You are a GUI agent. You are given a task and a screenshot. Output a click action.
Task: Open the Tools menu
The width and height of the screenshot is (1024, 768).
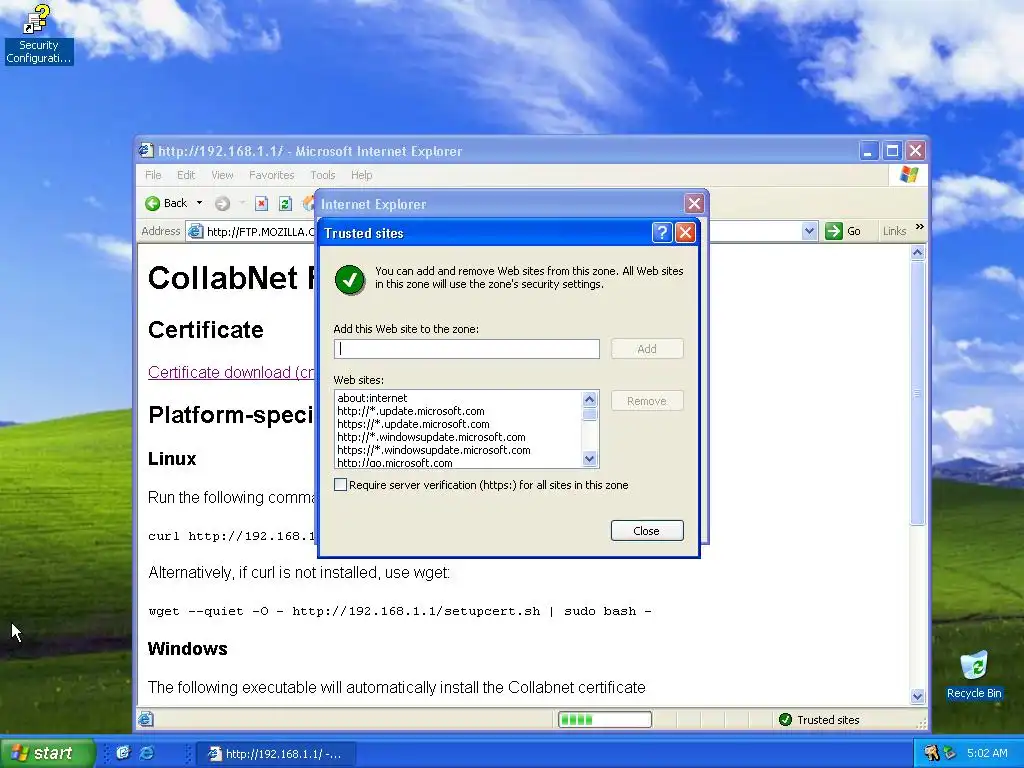pos(323,175)
